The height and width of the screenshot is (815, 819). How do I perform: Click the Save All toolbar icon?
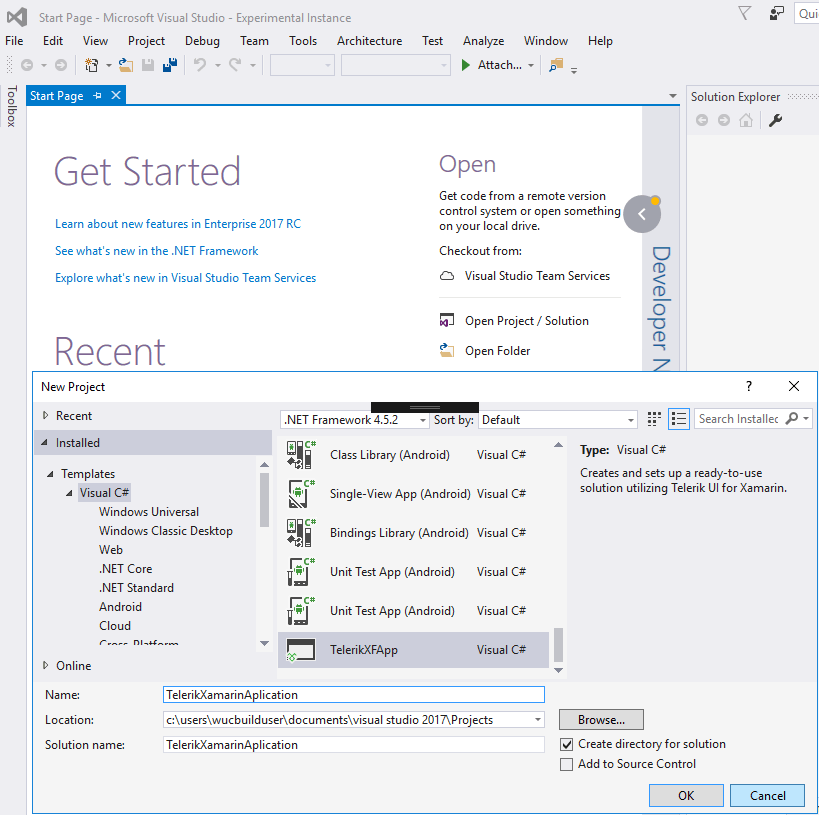tap(170, 65)
